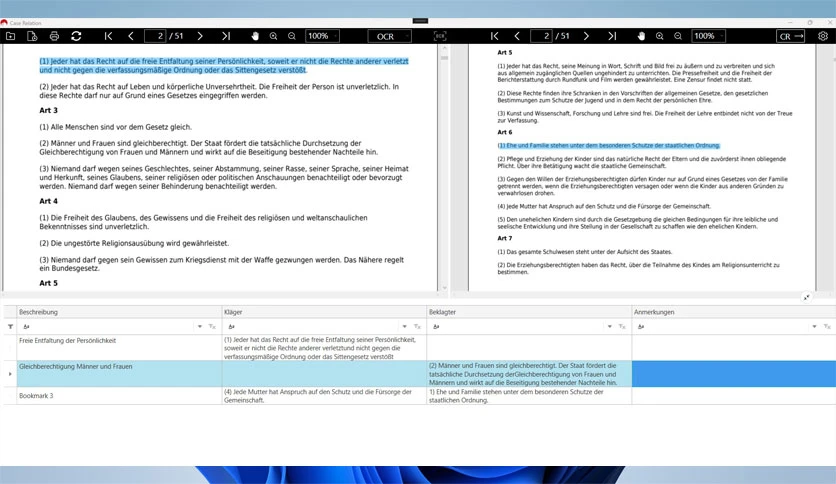Select the hand pan tool in left viewer
The image size is (836, 484).
coord(255,36)
